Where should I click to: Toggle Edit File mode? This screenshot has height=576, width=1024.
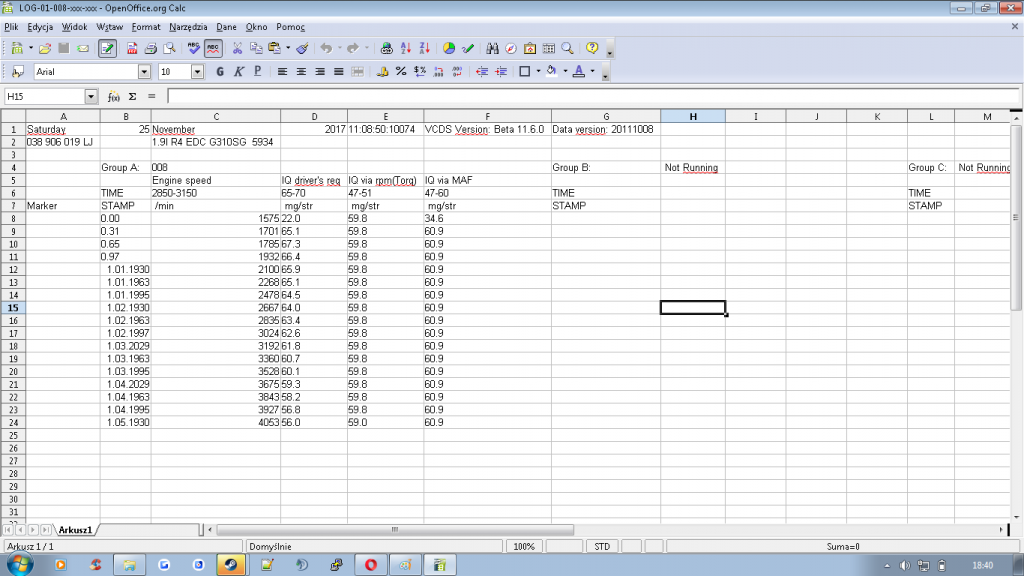pos(107,48)
